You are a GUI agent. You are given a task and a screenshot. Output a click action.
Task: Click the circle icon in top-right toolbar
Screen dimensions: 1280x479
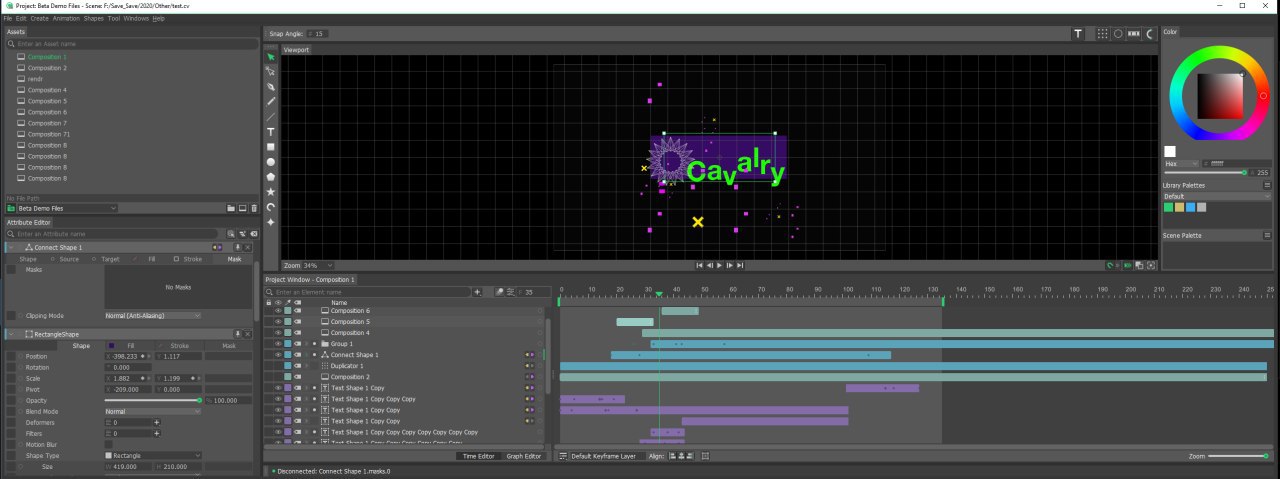[x=1118, y=33]
